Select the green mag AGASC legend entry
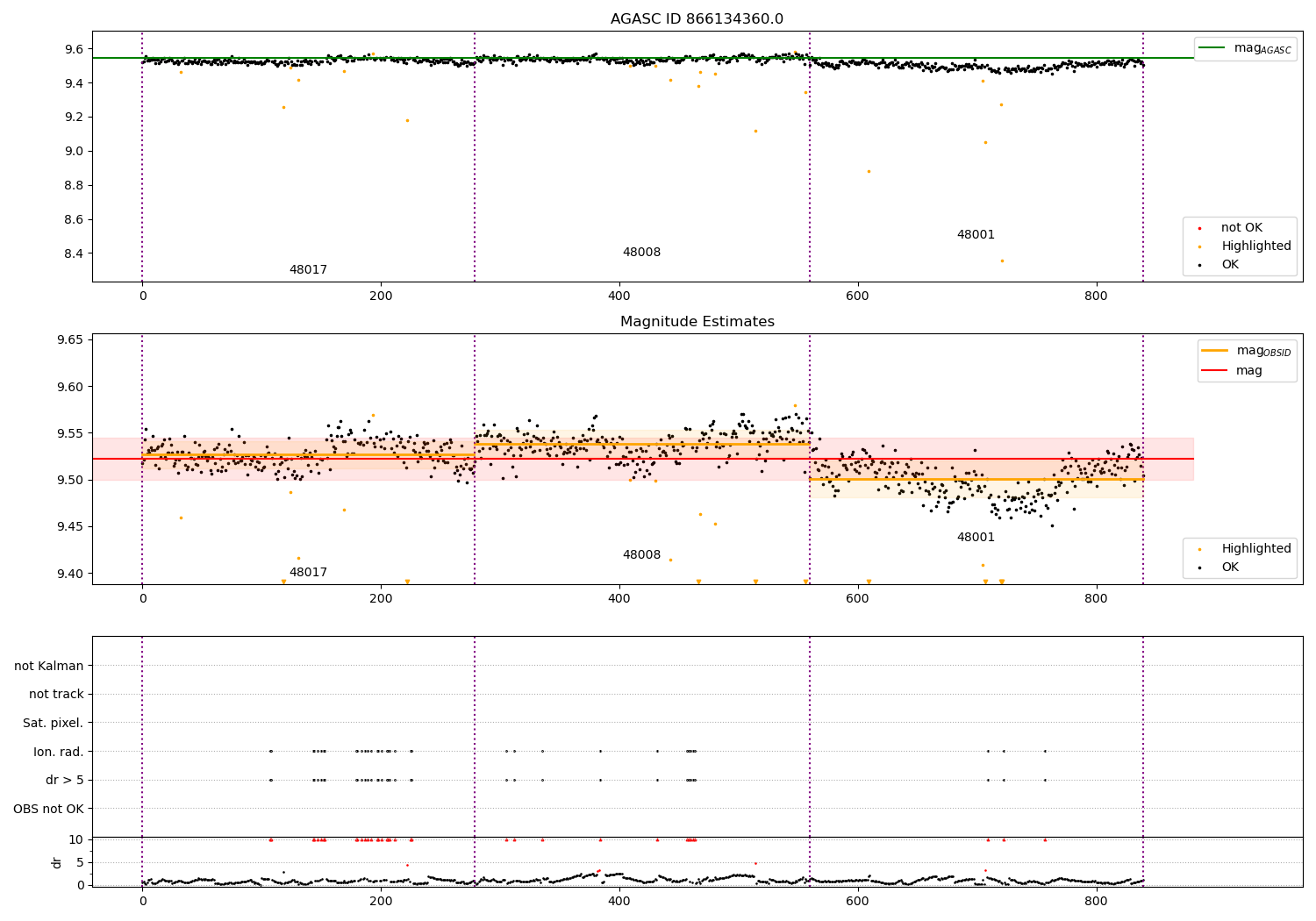Viewport: 1316px width, 921px height. point(1245,48)
